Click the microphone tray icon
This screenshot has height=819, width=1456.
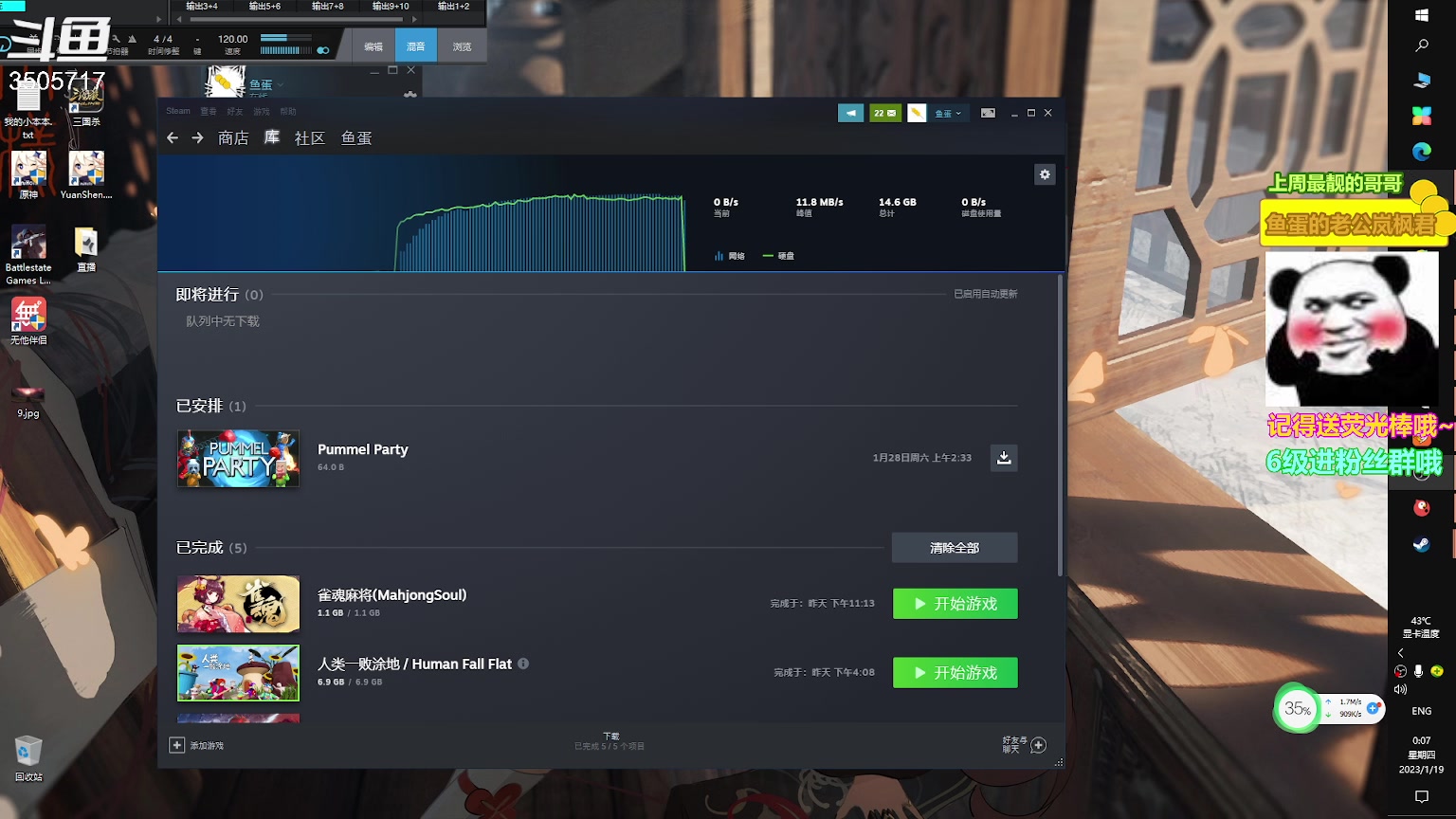point(1418,671)
